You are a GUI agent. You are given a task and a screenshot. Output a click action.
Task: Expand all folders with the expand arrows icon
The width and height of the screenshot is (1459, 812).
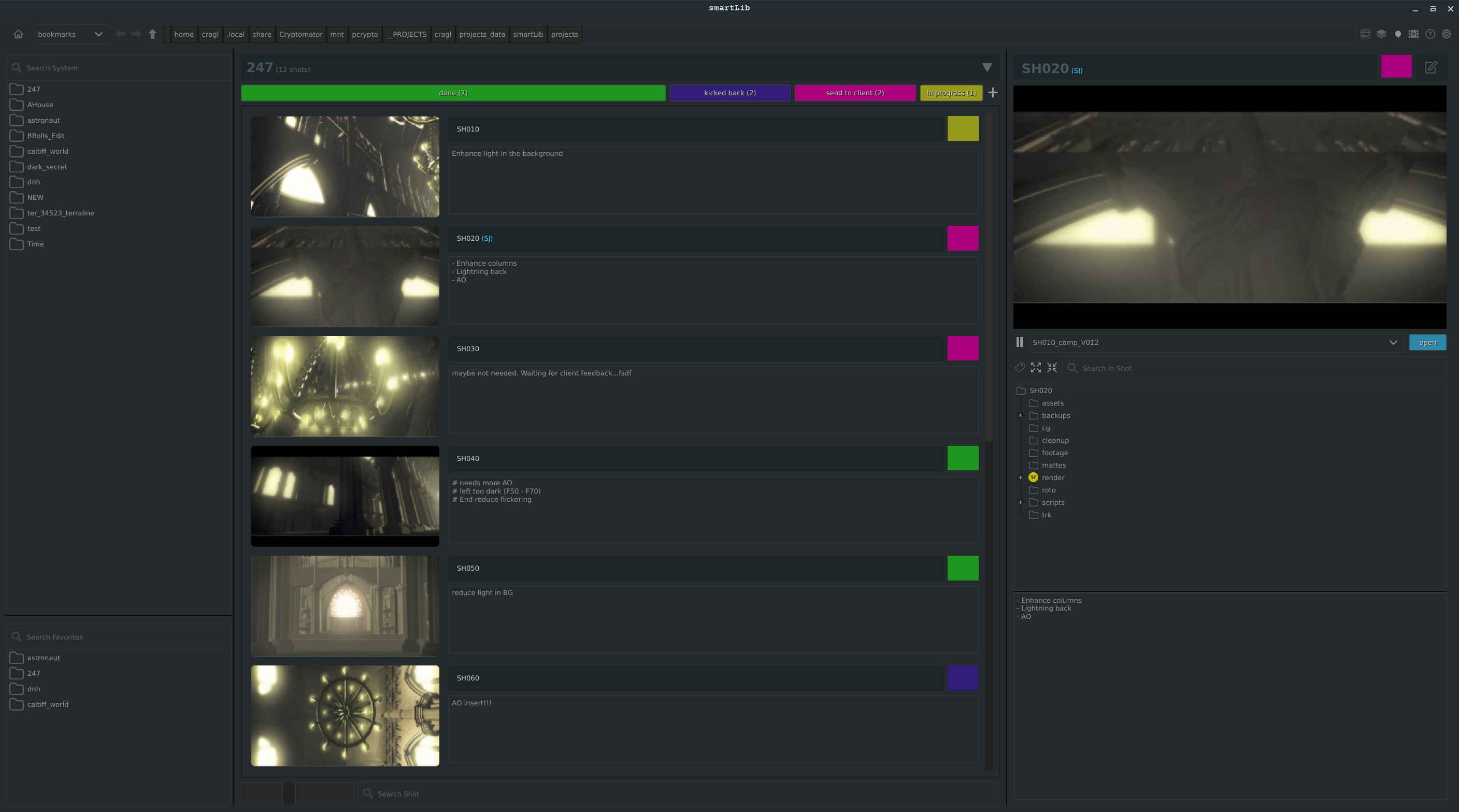(x=1036, y=368)
